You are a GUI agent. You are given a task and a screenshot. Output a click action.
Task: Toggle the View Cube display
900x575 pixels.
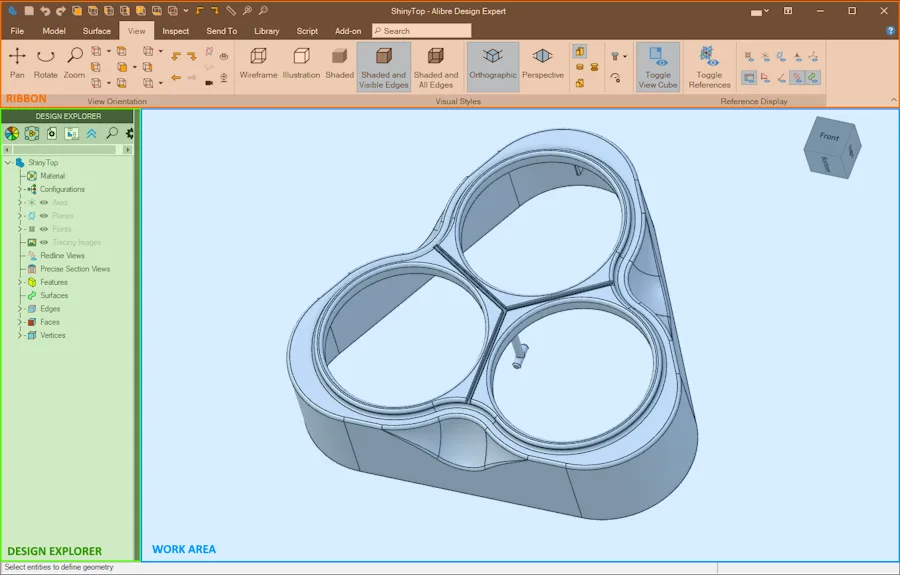(658, 68)
